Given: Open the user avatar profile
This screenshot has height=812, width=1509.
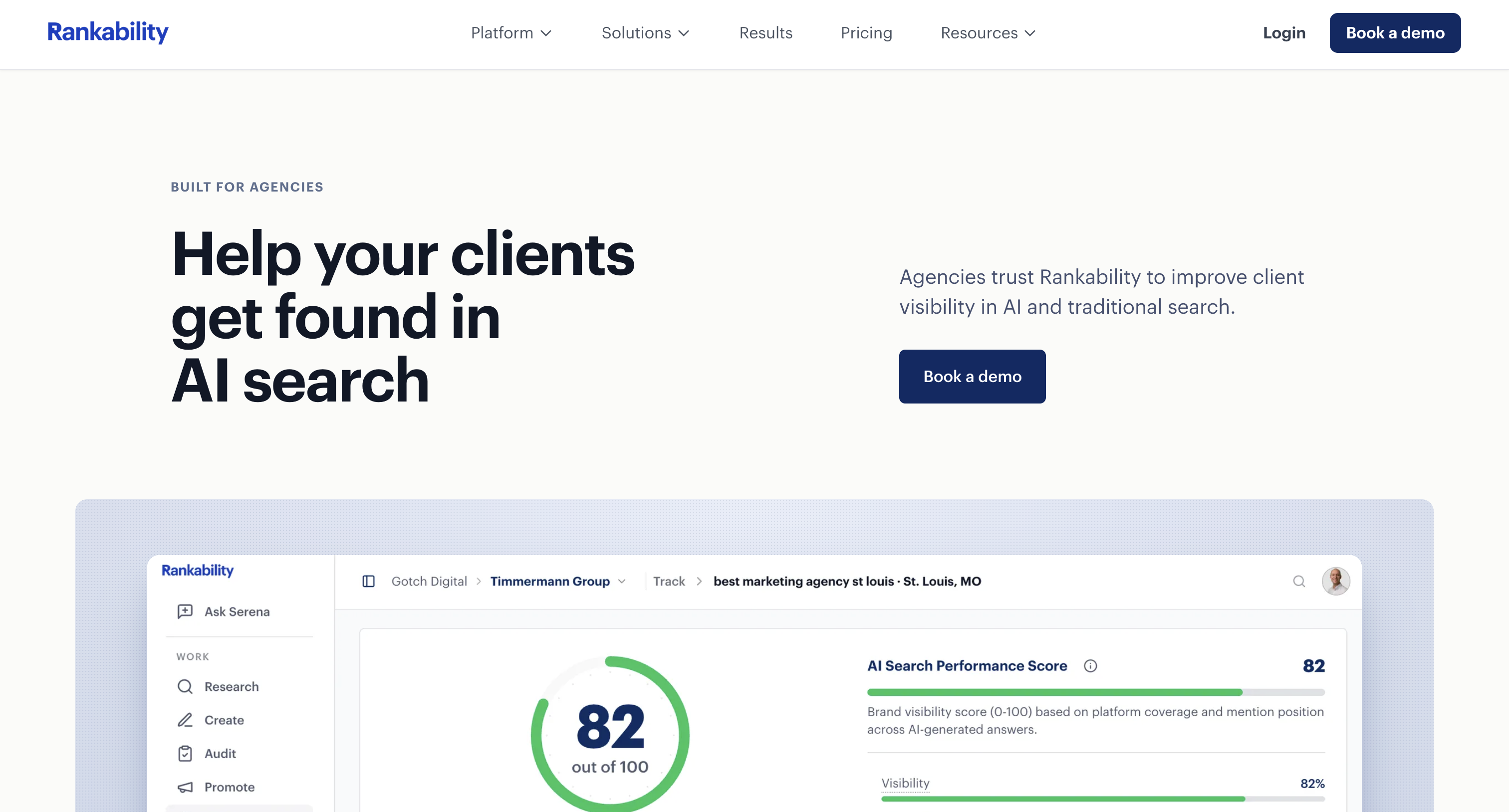Looking at the screenshot, I should click(1336, 582).
